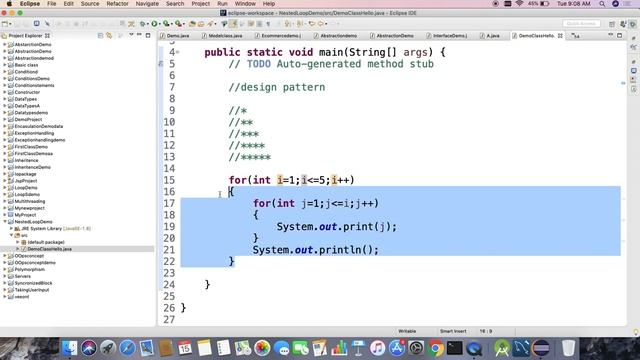The width and height of the screenshot is (640, 360).
Task: Click Collapse All in Project Explorer
Action: (x=100, y=36)
